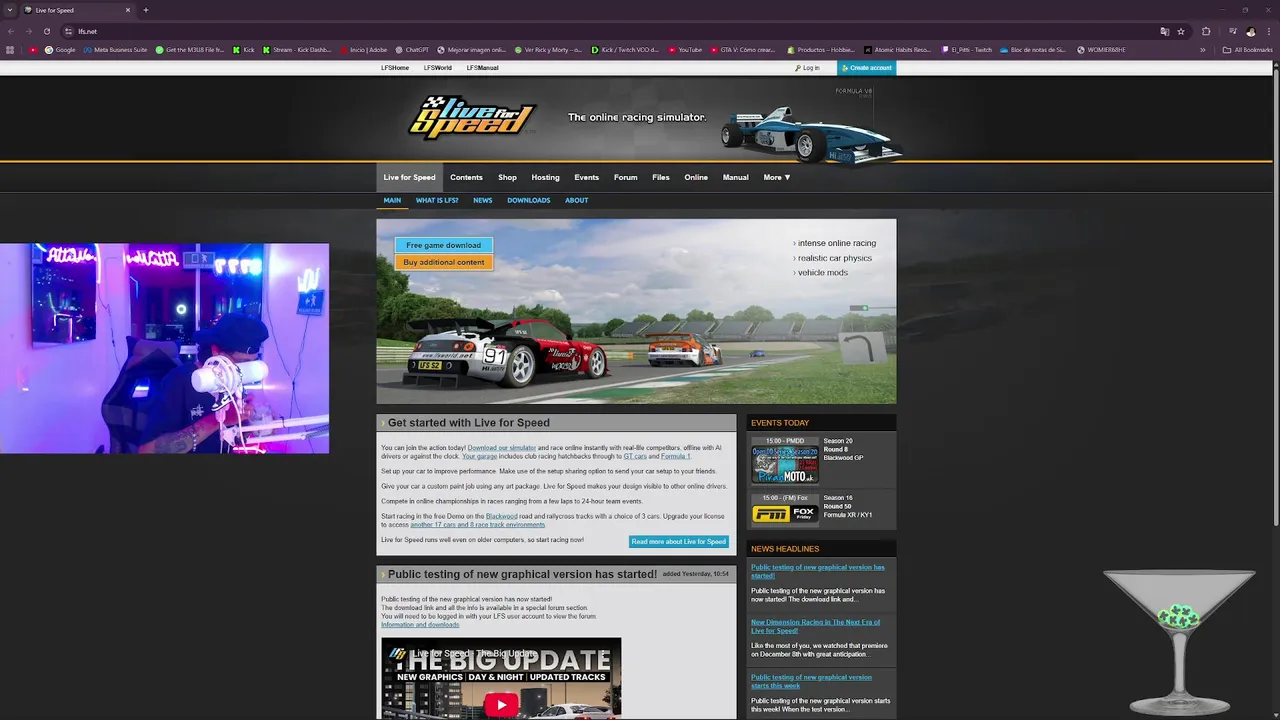
Task: Play the Big Update YouTube video
Action: [501, 704]
